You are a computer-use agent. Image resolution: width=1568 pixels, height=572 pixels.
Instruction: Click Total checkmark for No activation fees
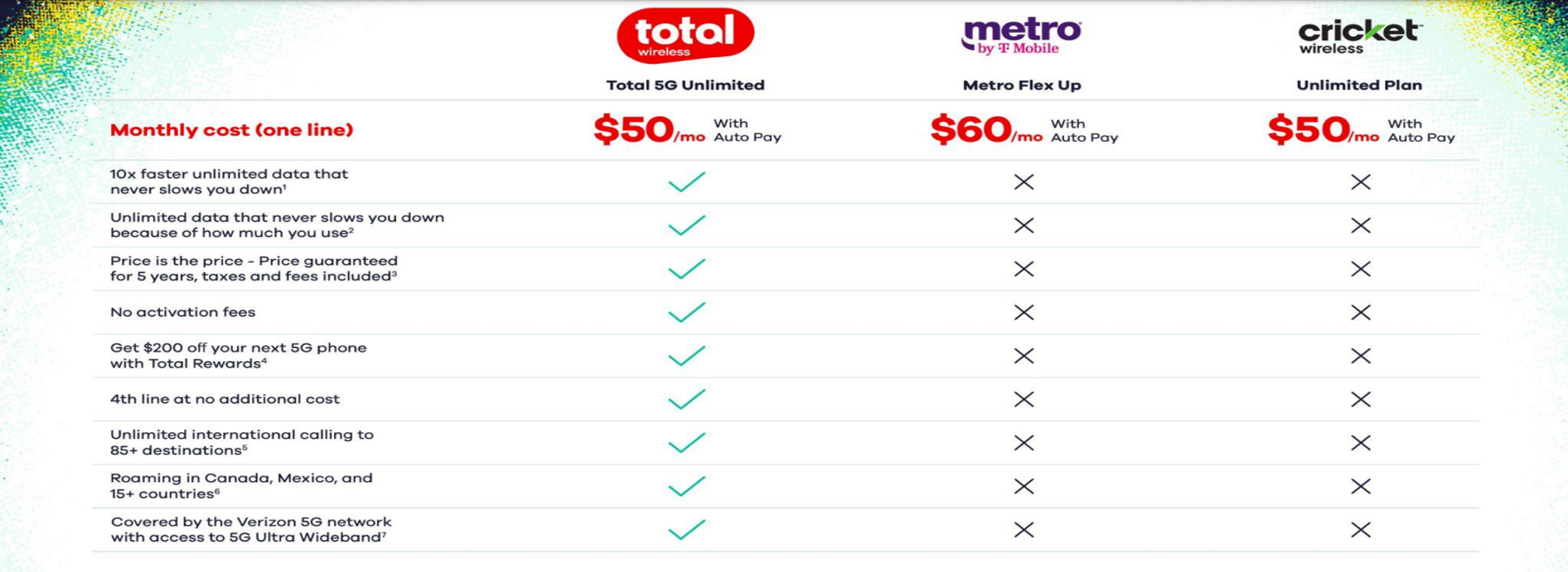click(686, 312)
